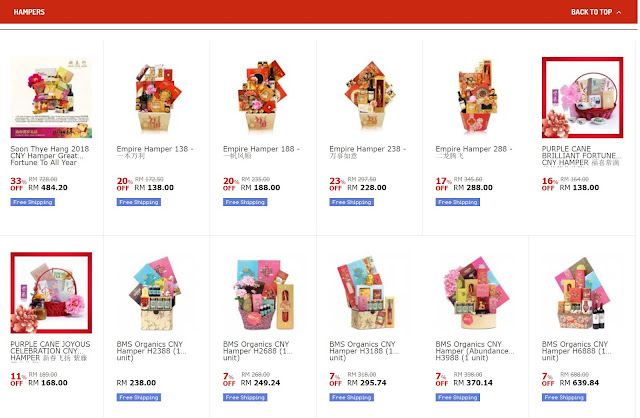This screenshot has width=640, height=418.
Task: Open the Empire Hamper 138 product image
Action: 157,97
